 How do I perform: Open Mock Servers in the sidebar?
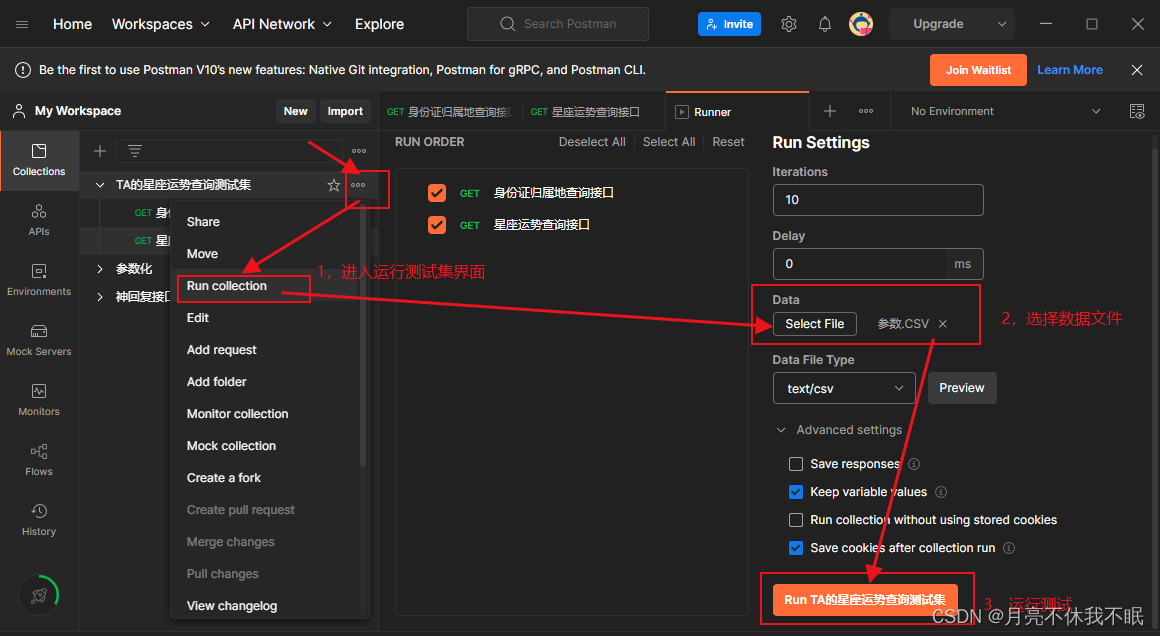click(x=39, y=340)
